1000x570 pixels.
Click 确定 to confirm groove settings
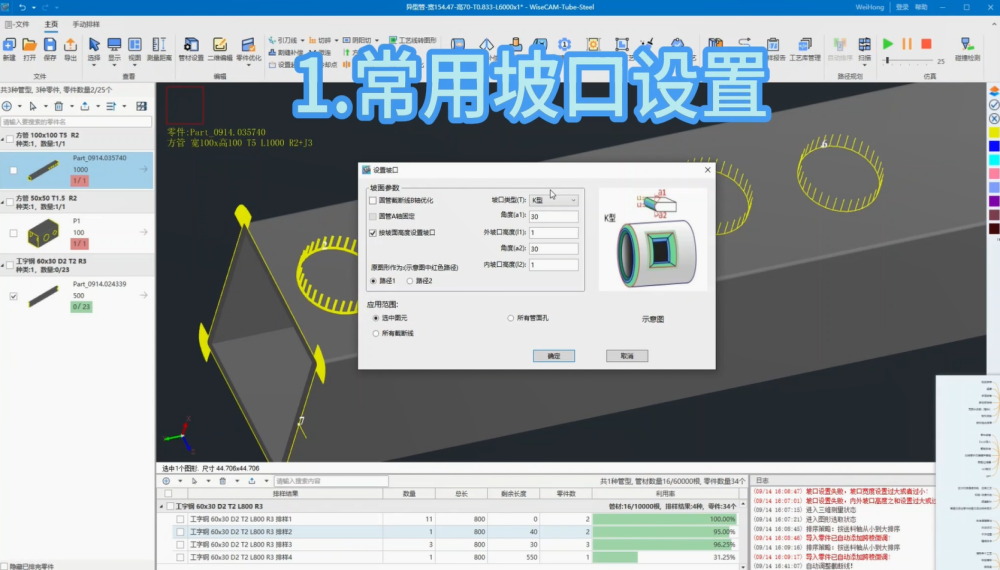pos(553,355)
